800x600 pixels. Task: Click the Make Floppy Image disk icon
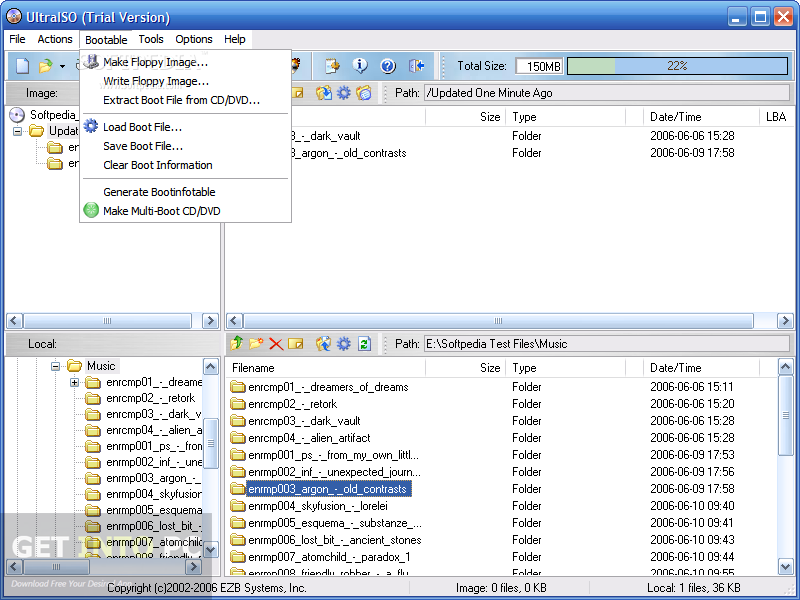91,61
